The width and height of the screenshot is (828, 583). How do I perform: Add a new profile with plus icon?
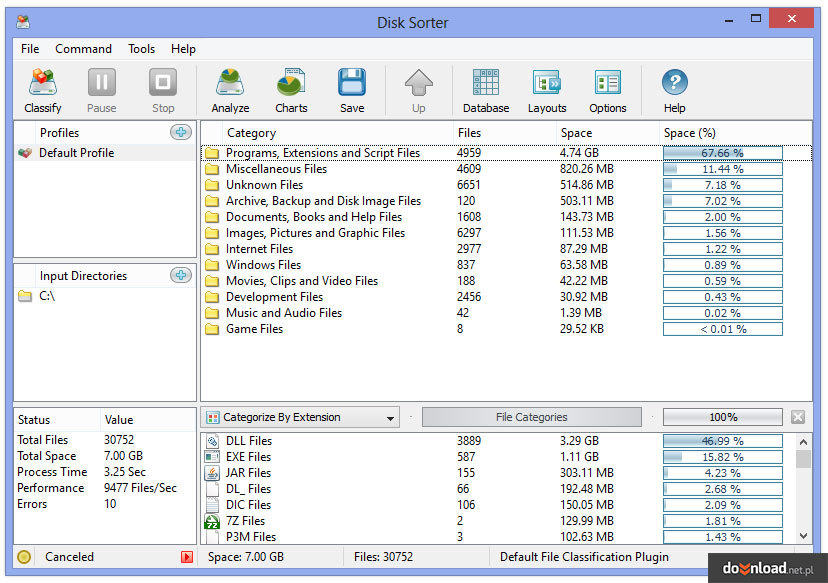(x=181, y=132)
